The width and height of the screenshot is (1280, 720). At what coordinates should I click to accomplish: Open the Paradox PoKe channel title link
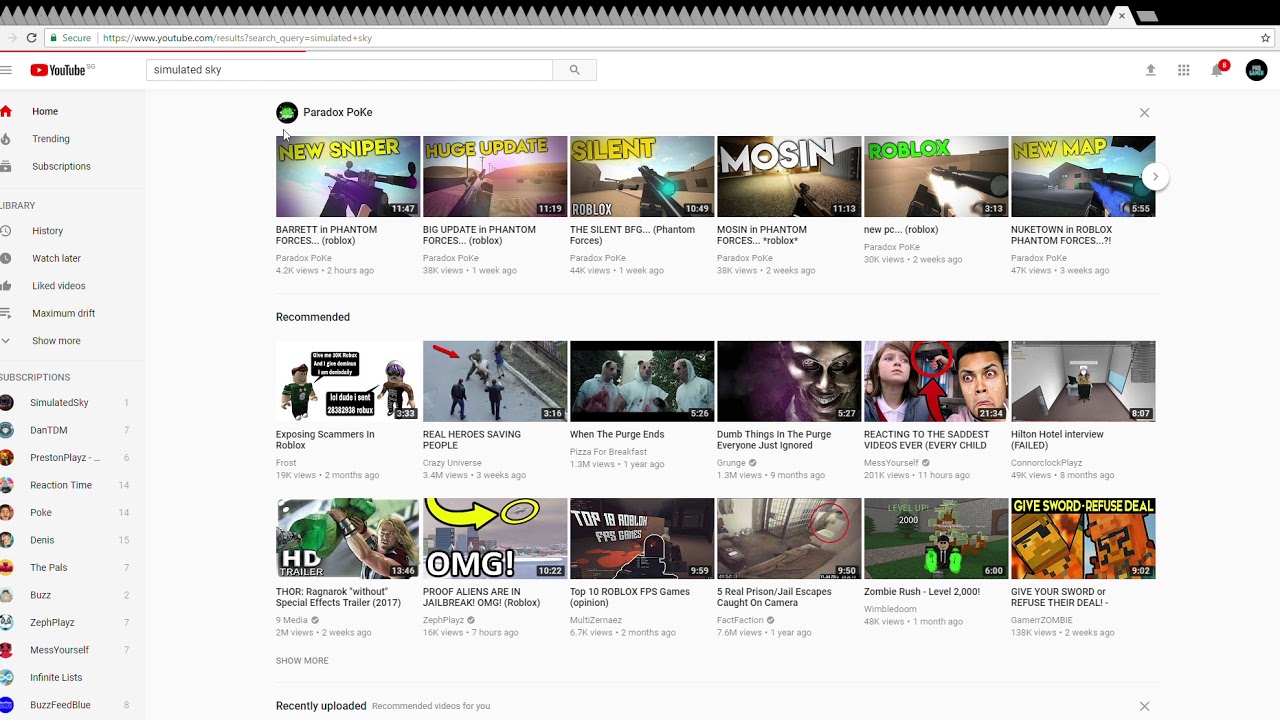click(x=338, y=112)
